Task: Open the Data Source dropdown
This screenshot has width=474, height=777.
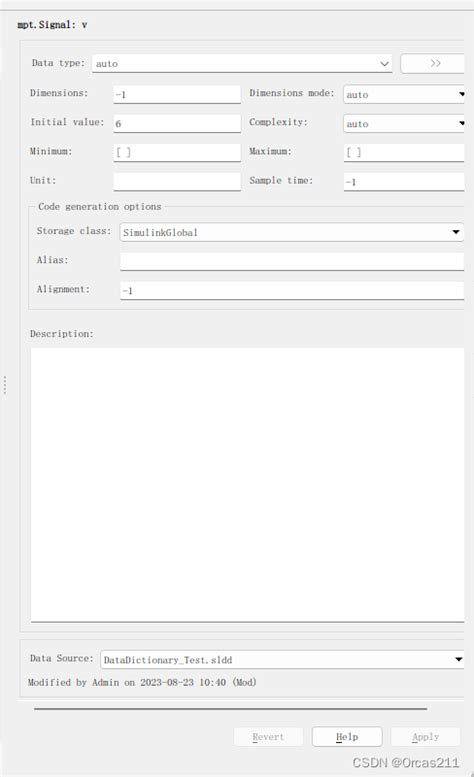Action: 282,660
